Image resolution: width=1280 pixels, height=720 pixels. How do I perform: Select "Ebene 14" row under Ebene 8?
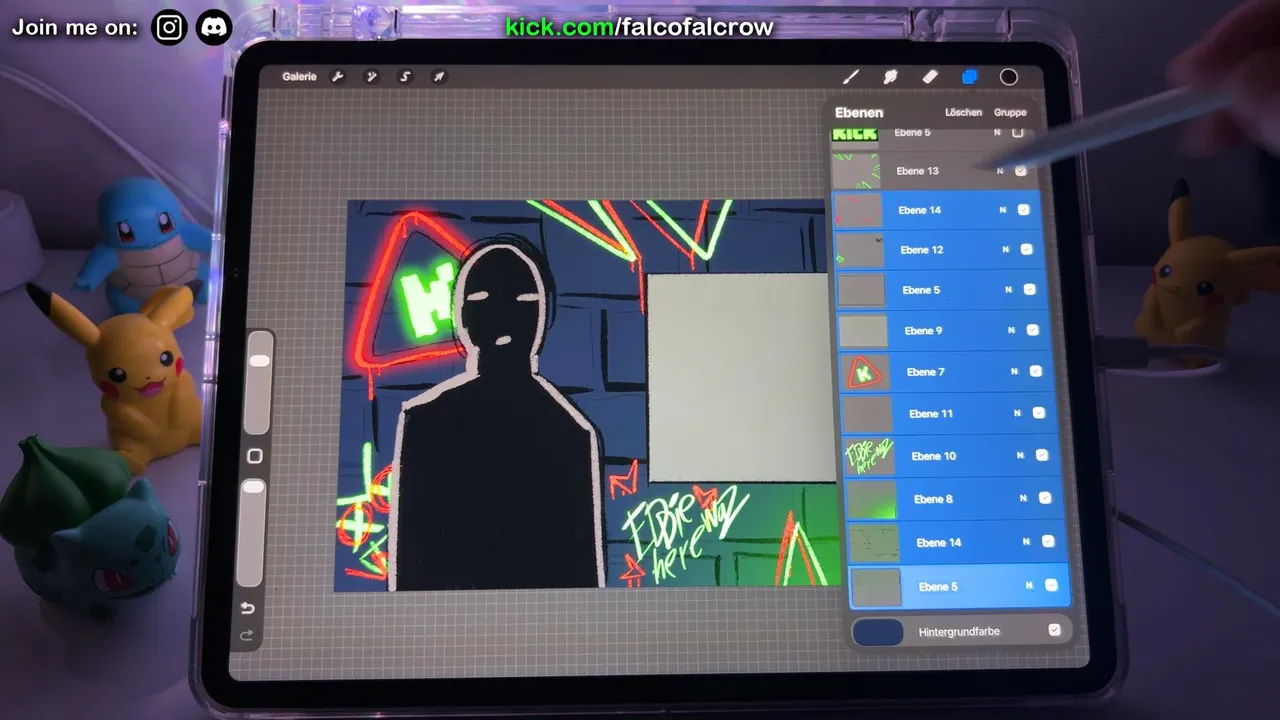(x=957, y=542)
